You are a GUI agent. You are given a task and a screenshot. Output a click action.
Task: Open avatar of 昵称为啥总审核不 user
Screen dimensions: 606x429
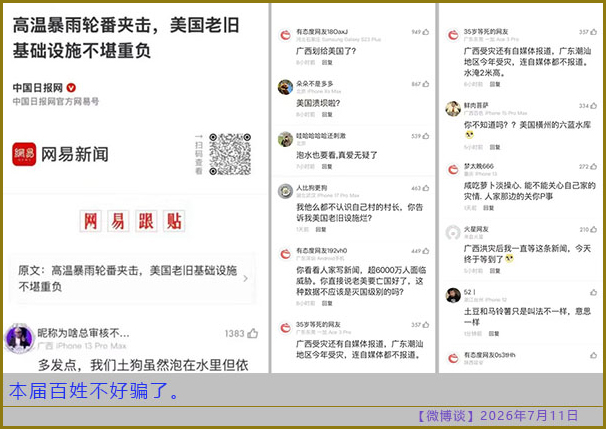coord(19,338)
